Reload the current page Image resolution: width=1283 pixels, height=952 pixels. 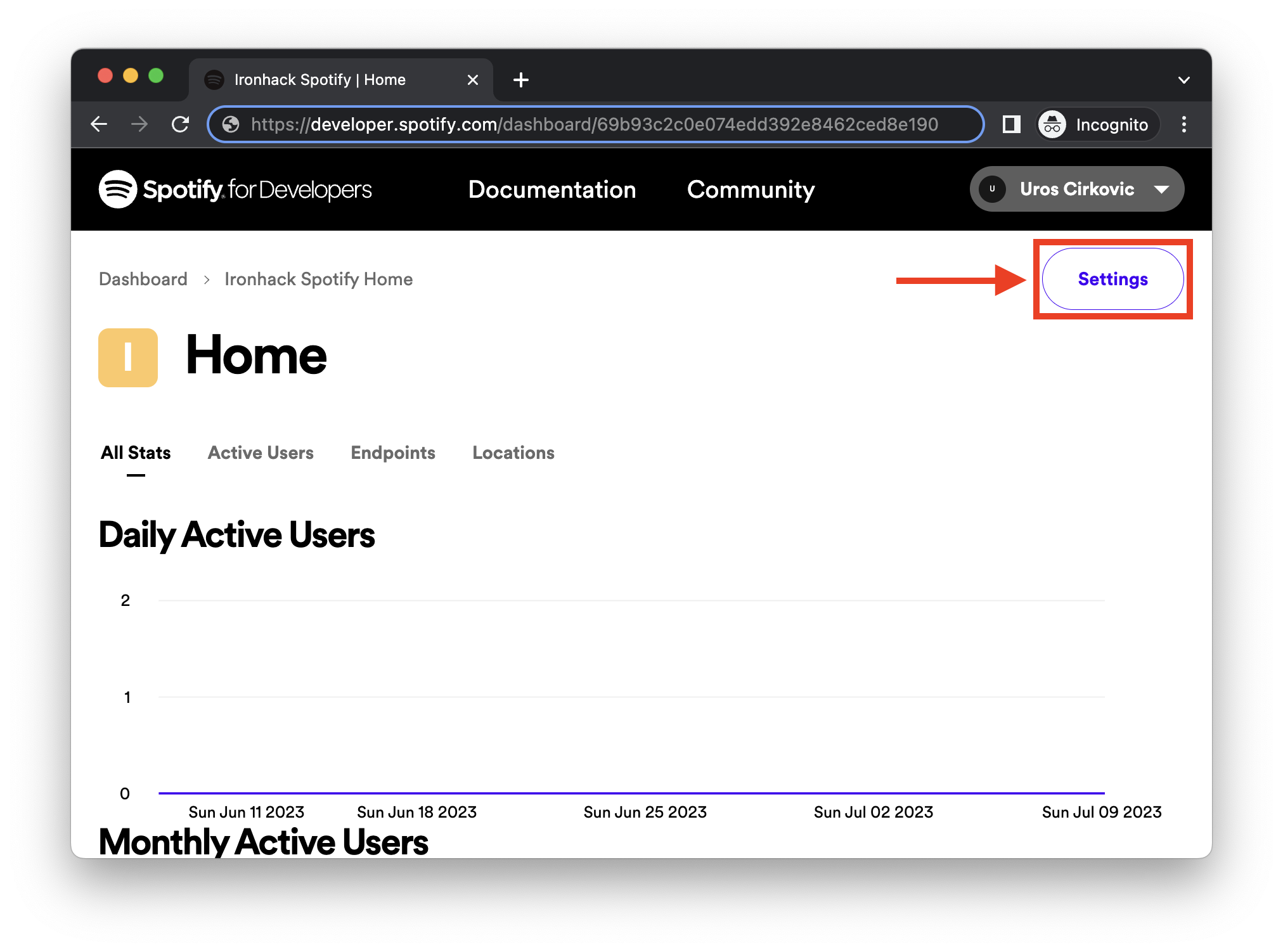[x=181, y=124]
